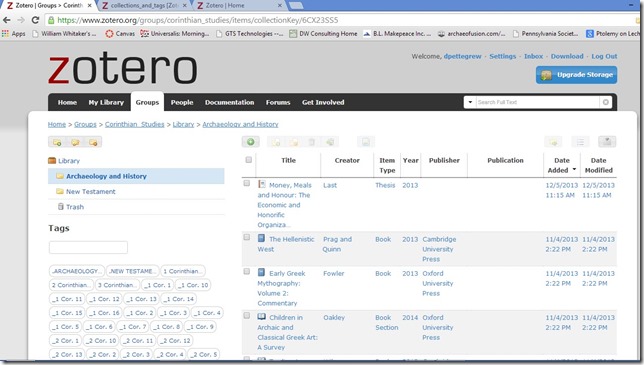Open the Forums navigation tab
The image size is (644, 365).
pos(278,102)
